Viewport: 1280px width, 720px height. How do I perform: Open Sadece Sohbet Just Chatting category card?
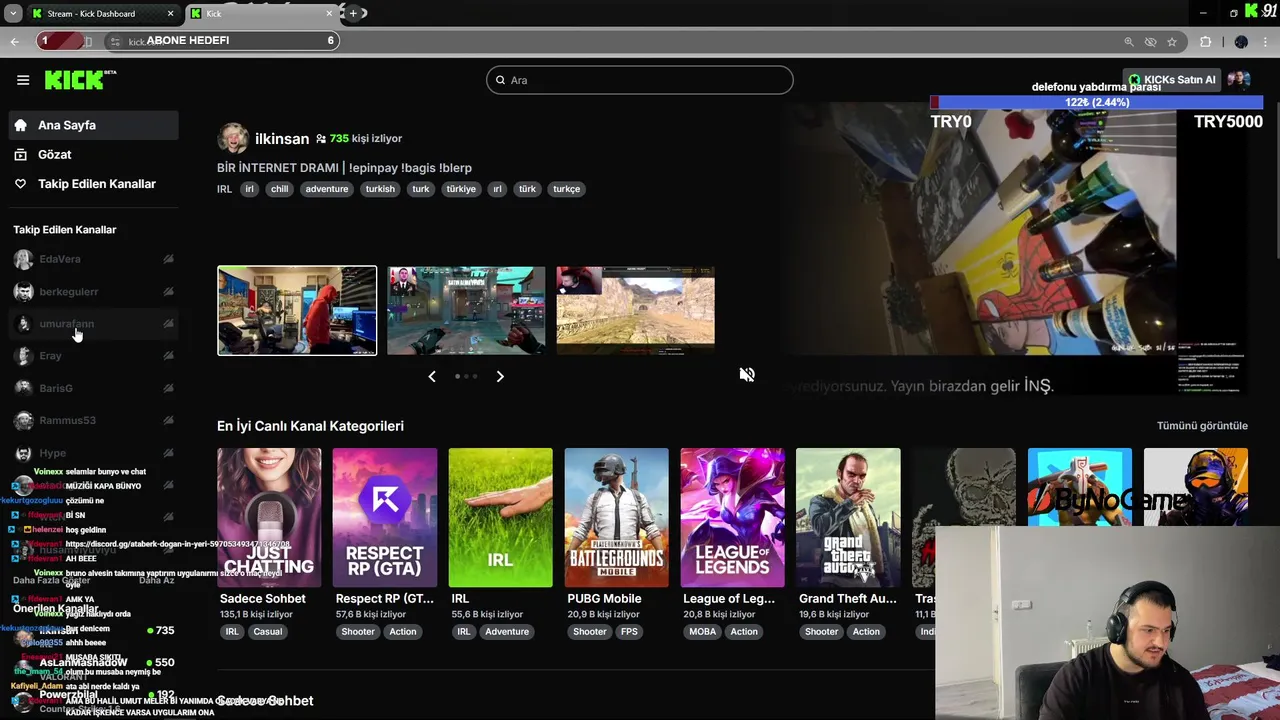(269, 517)
